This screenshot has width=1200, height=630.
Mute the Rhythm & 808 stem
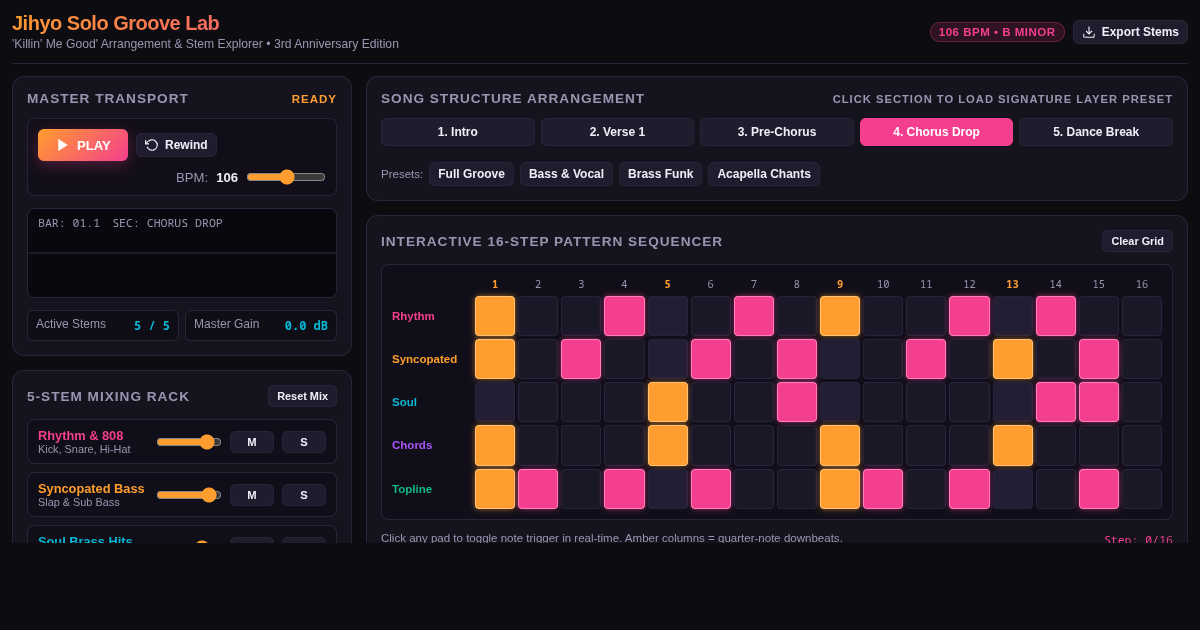click(252, 442)
